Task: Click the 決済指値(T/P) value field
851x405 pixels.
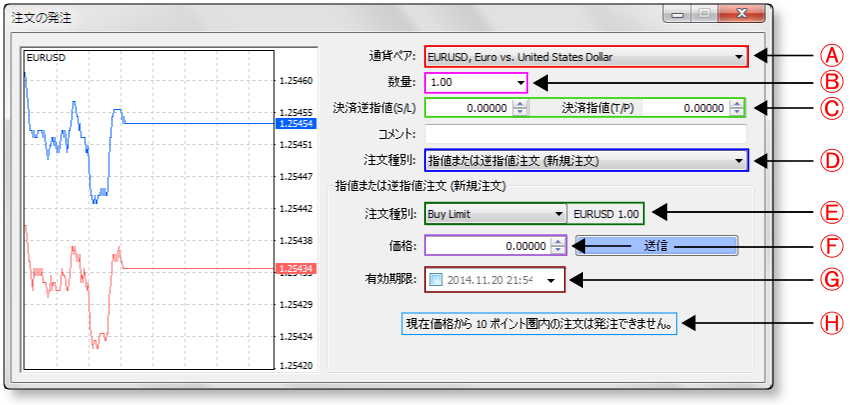Action: point(689,108)
